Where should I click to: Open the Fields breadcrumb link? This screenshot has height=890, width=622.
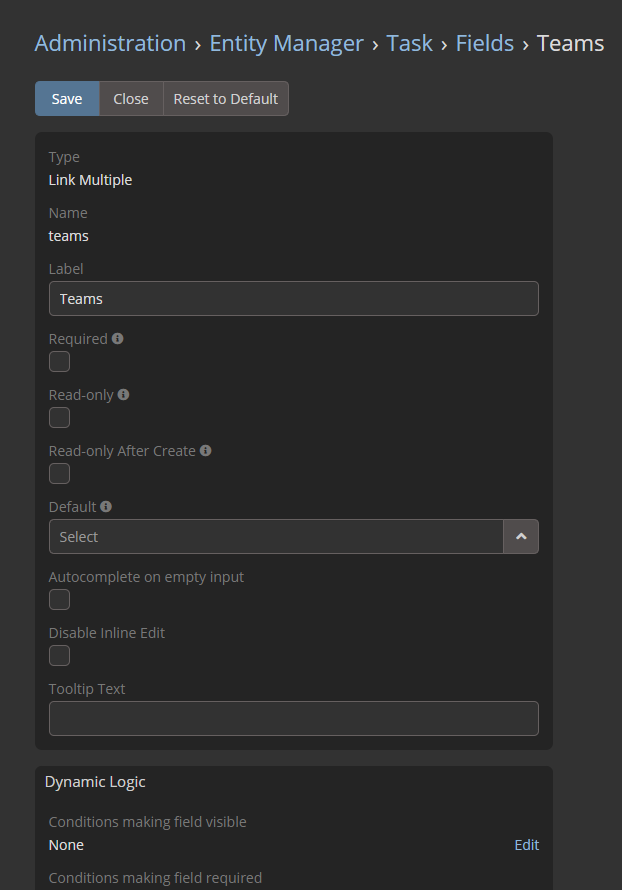click(485, 43)
